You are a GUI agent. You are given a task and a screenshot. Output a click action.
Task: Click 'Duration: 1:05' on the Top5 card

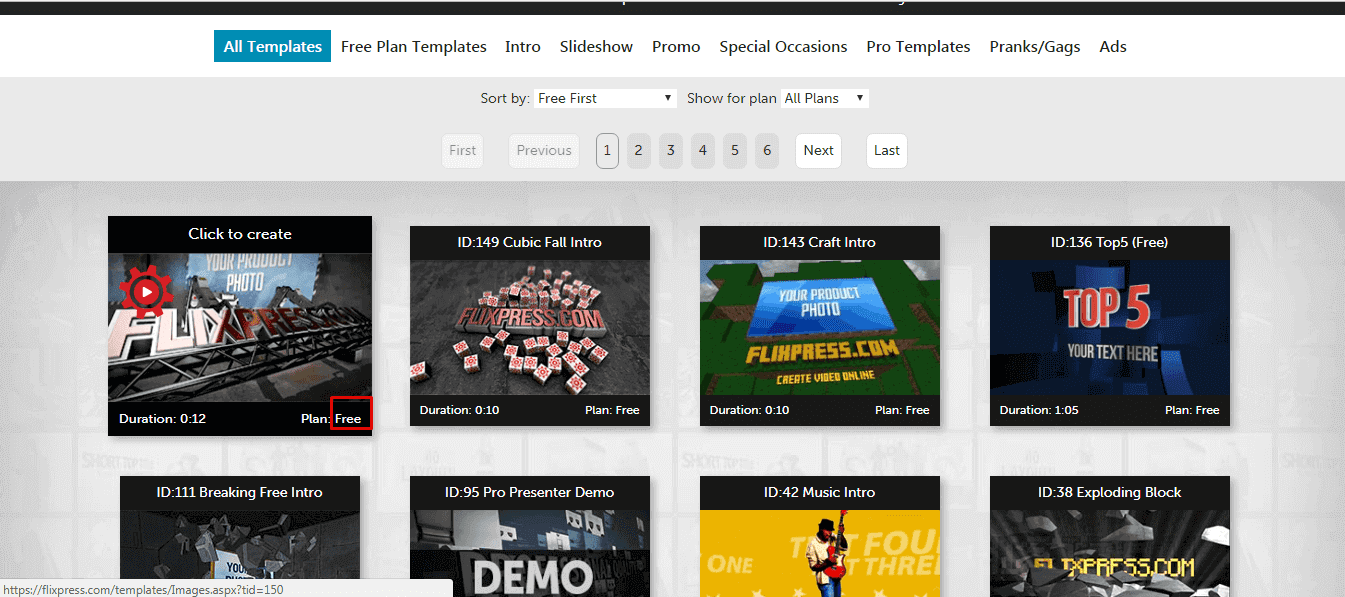point(1039,410)
